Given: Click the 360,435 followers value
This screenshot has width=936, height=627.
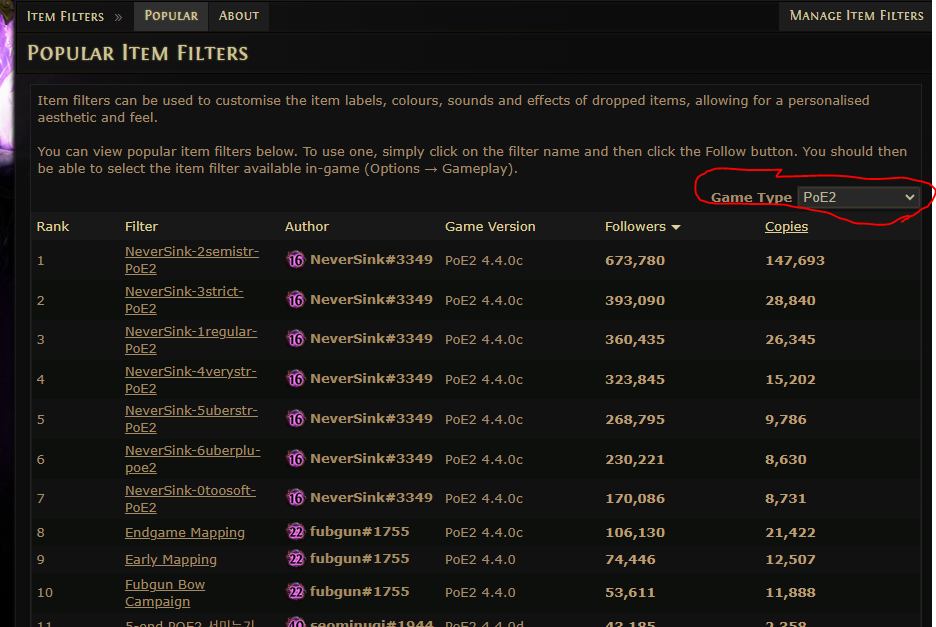Looking at the screenshot, I should 635,340.
